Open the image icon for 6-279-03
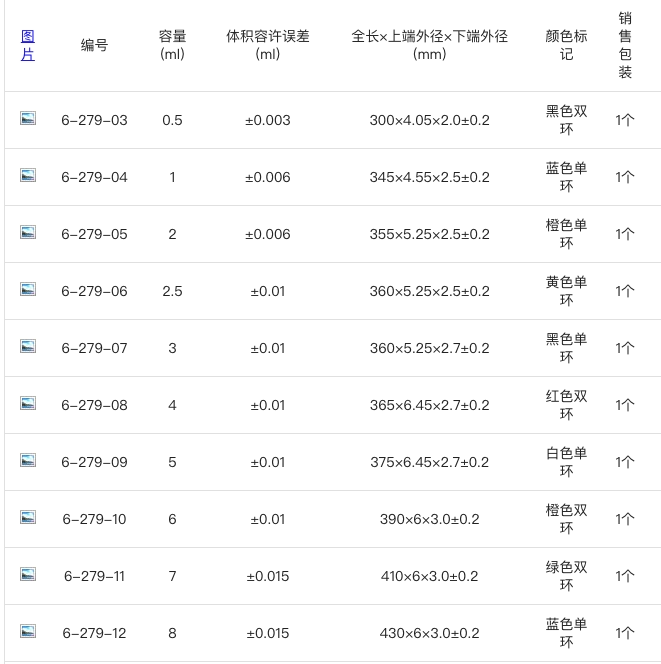The image size is (661, 664). [28, 118]
